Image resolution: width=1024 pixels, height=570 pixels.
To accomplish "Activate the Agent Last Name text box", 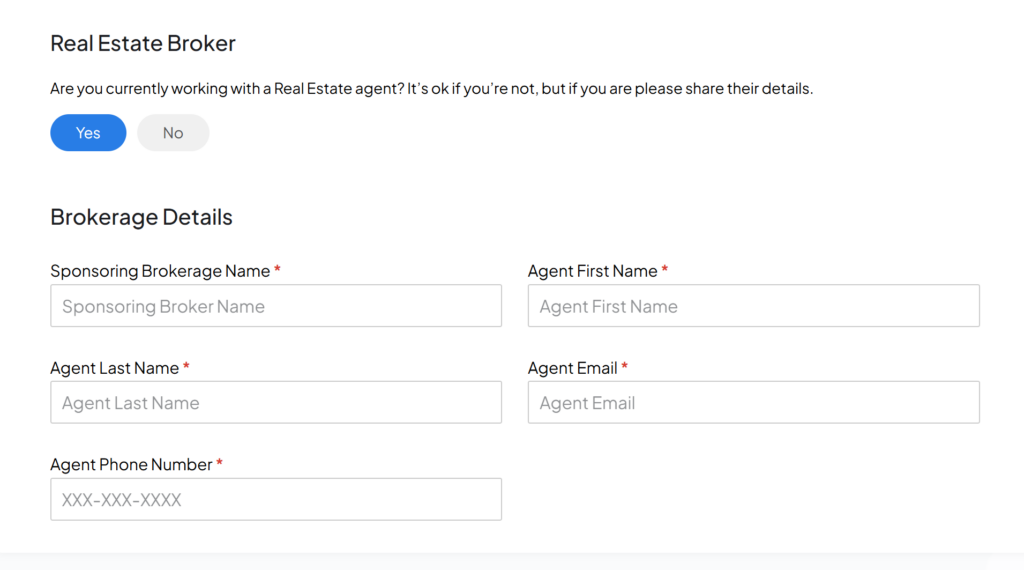I will 276,402.
